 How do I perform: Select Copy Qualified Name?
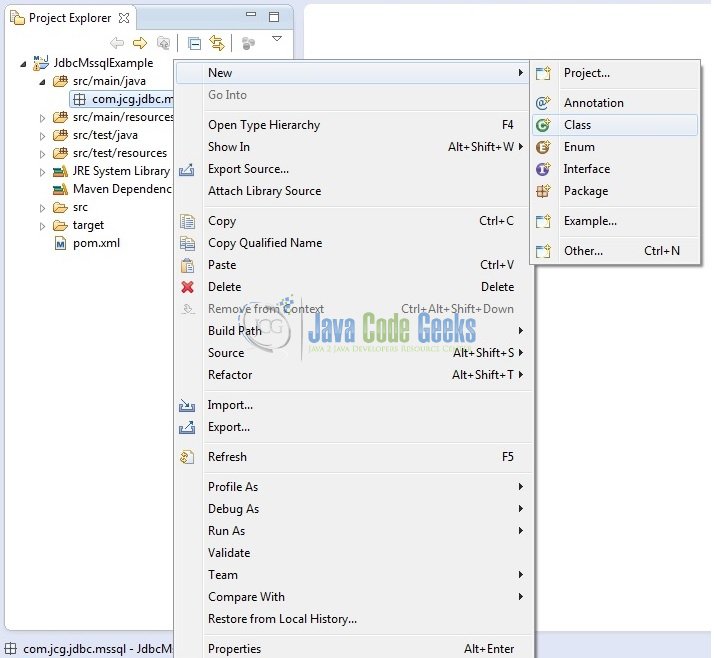coord(353,243)
